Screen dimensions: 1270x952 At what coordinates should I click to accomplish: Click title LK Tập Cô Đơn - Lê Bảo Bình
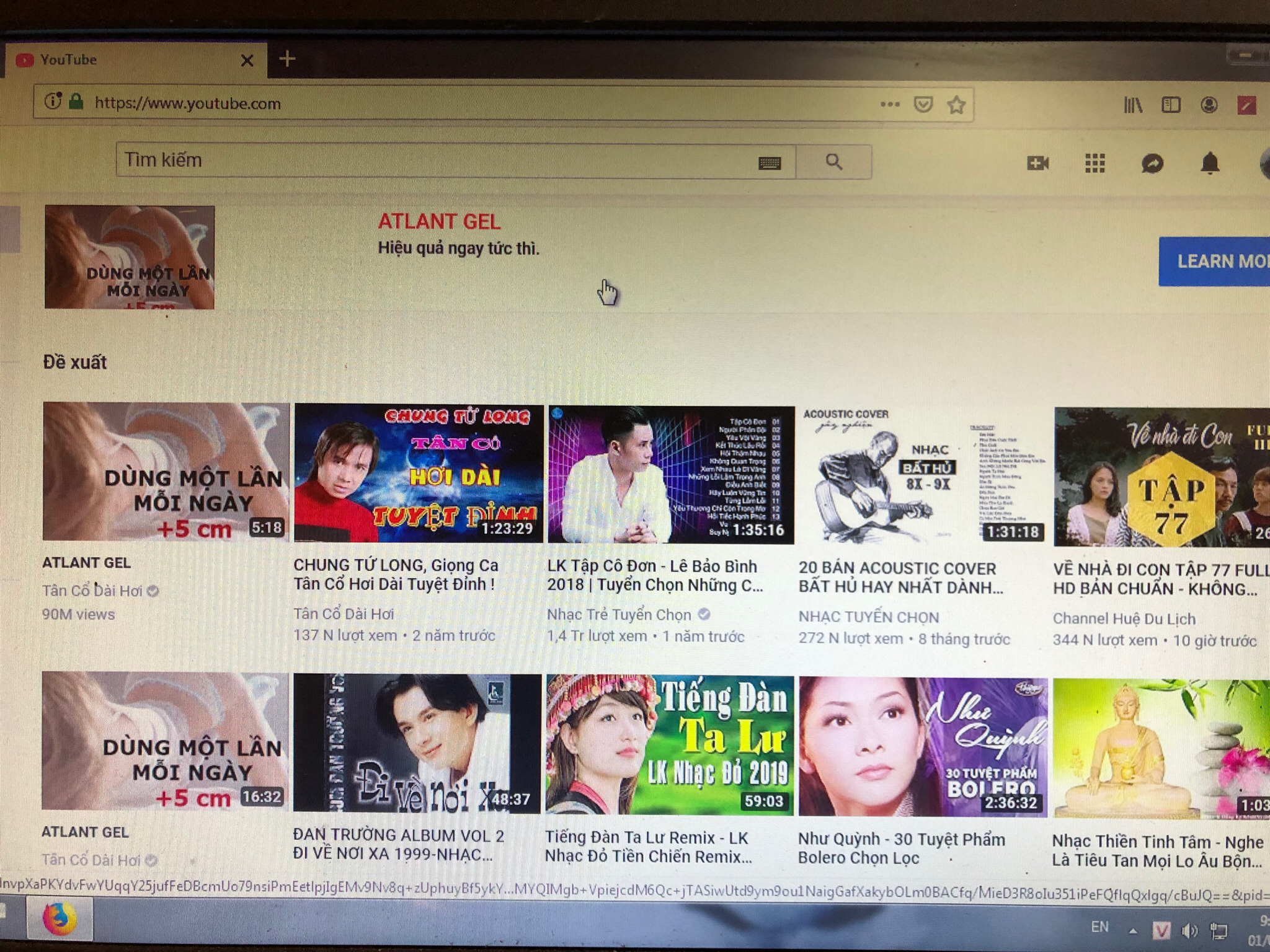tap(655, 576)
